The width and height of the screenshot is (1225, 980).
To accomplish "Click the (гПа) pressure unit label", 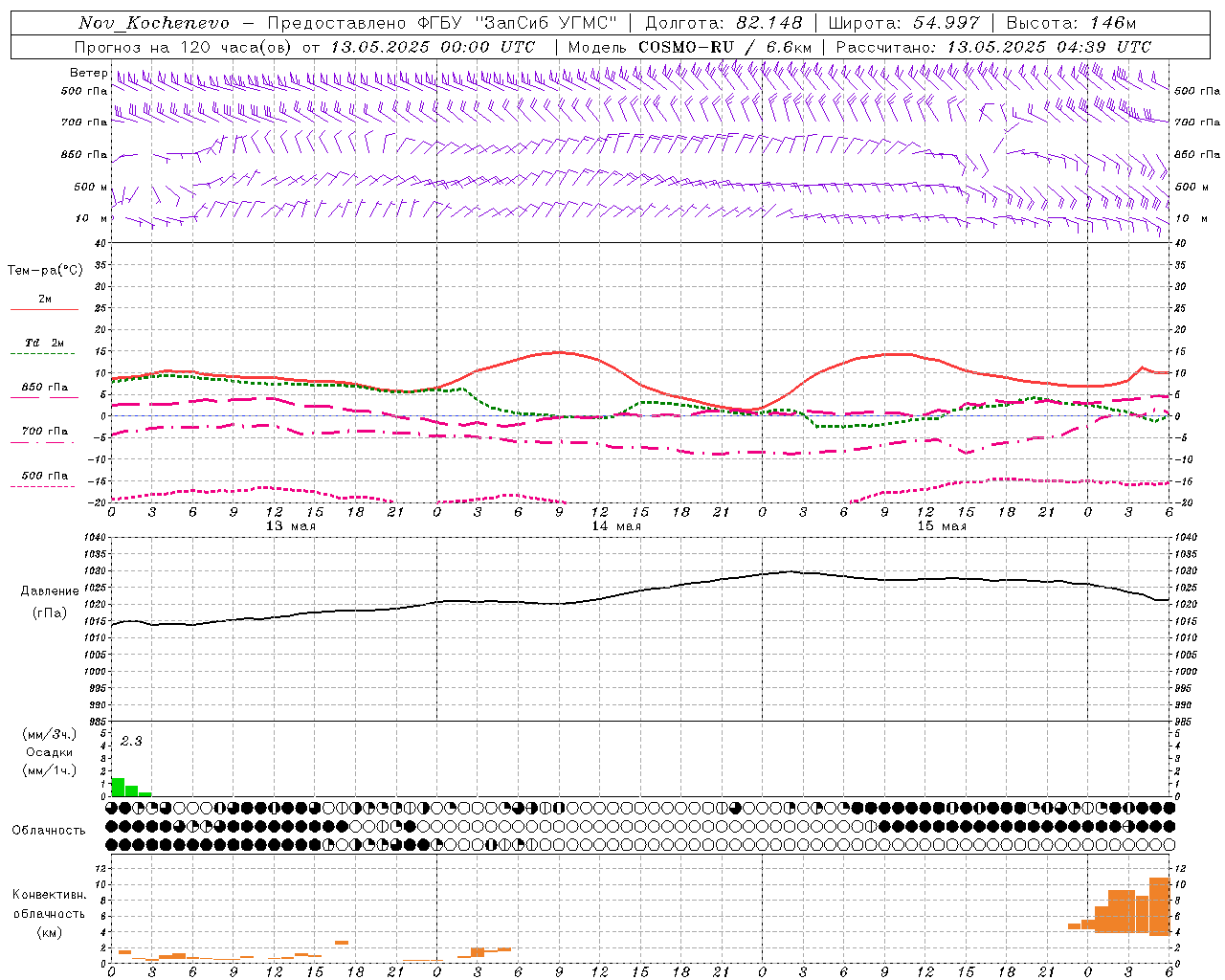I will click(50, 613).
